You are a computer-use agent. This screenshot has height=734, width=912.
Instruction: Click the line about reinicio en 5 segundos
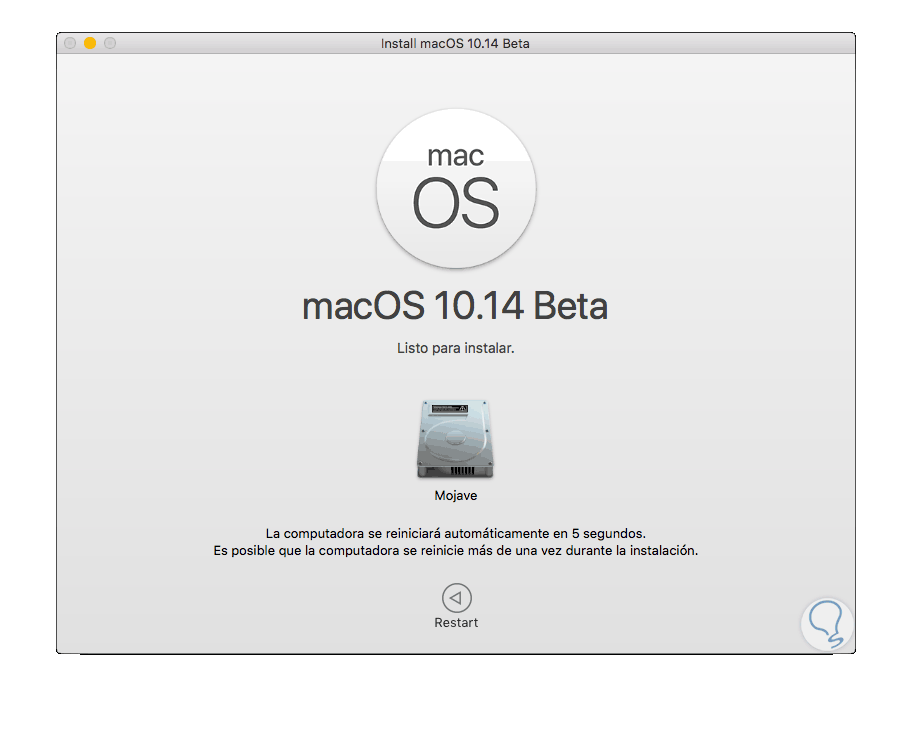pyautogui.click(x=456, y=533)
